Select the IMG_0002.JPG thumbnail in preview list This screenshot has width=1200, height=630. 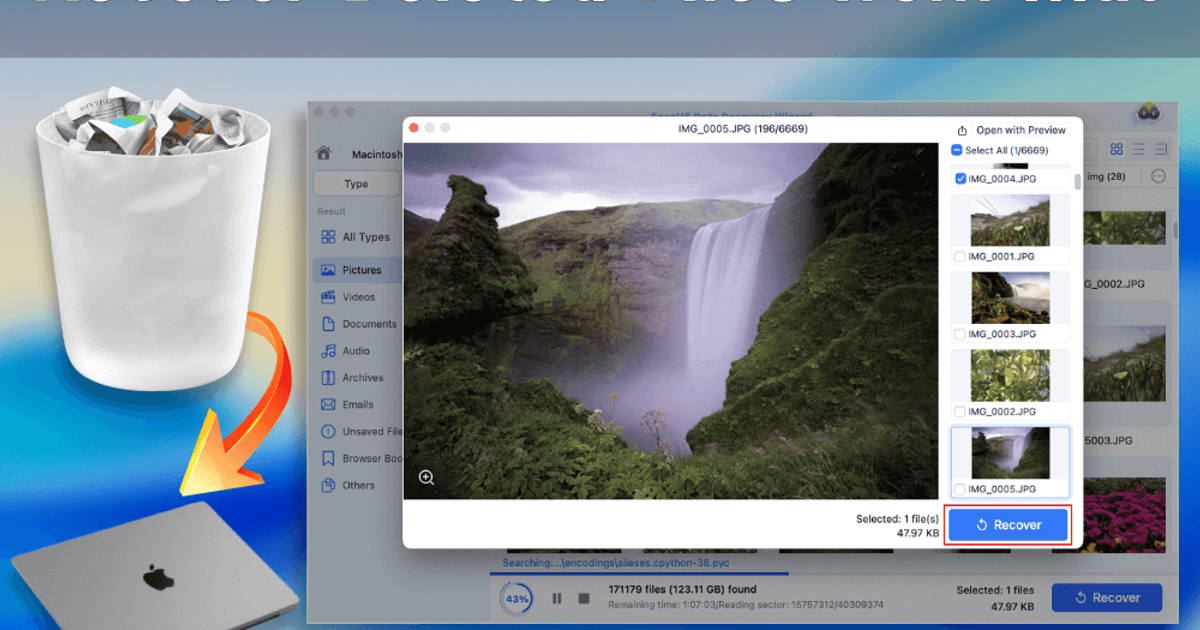click(x=1010, y=376)
